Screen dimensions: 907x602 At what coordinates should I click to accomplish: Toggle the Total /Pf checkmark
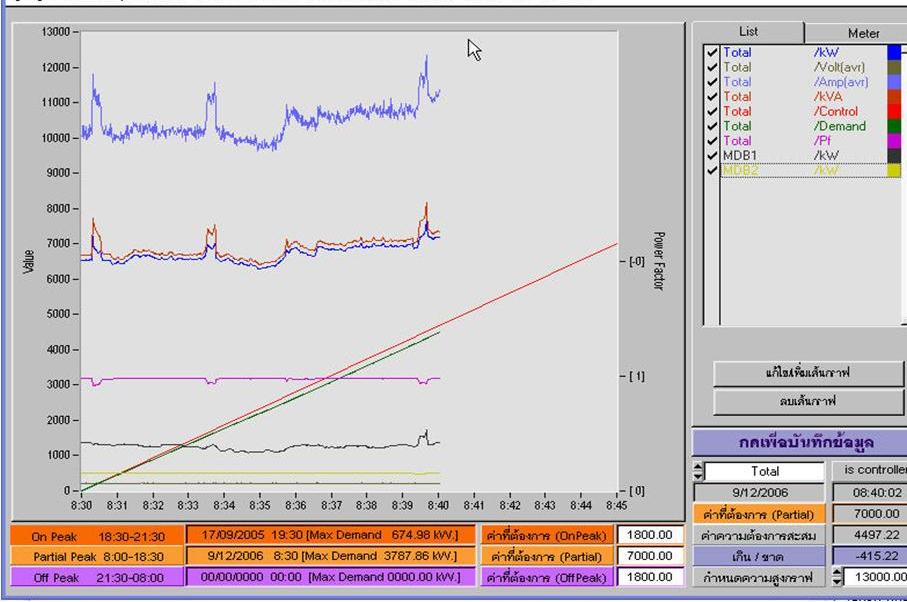pyautogui.click(x=712, y=142)
